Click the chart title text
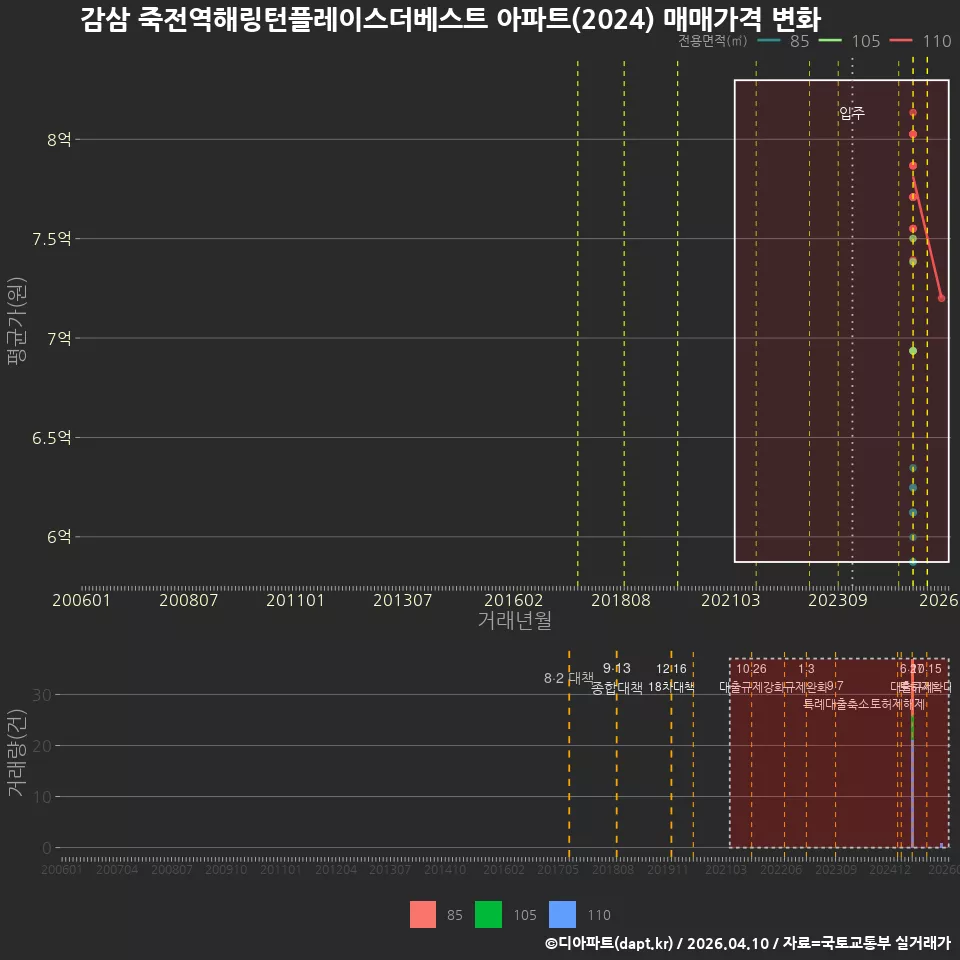960x960 pixels. [x=450, y=18]
